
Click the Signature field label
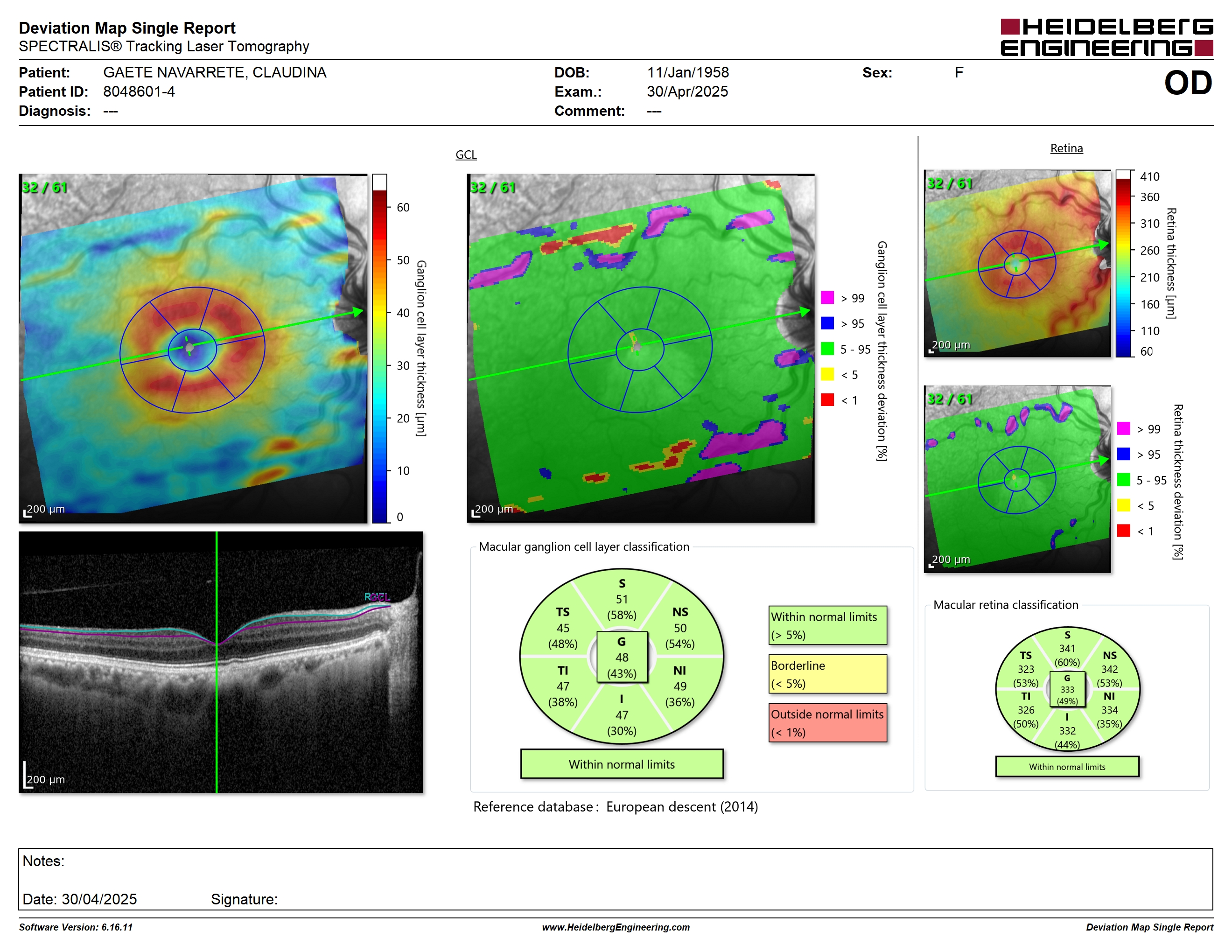click(x=244, y=899)
